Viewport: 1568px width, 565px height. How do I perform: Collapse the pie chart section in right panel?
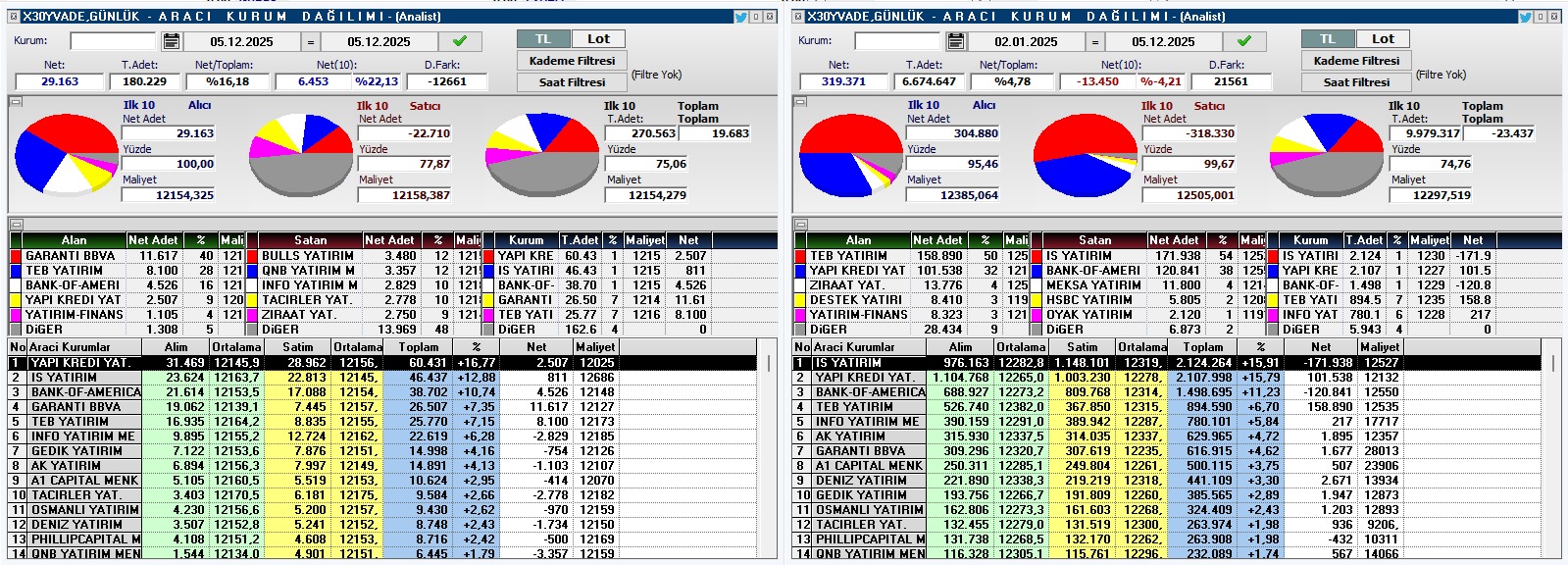pos(800,102)
